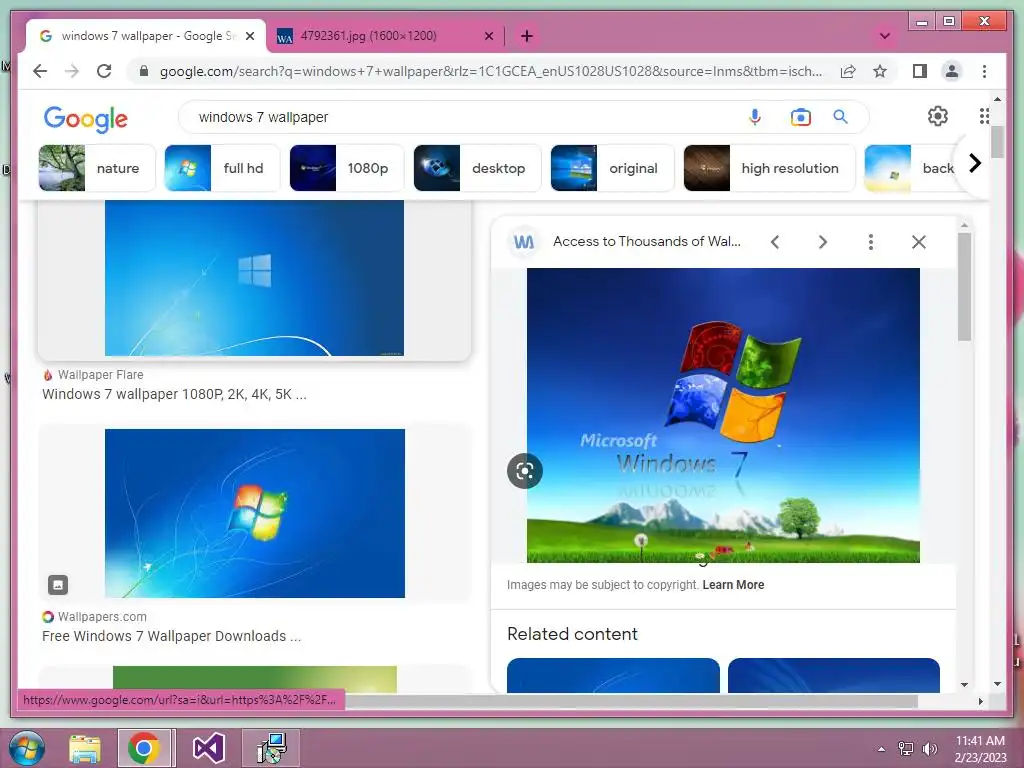The height and width of the screenshot is (768, 1024).
Task: Click the page vertical scrollbar thumb
Action: point(997,142)
